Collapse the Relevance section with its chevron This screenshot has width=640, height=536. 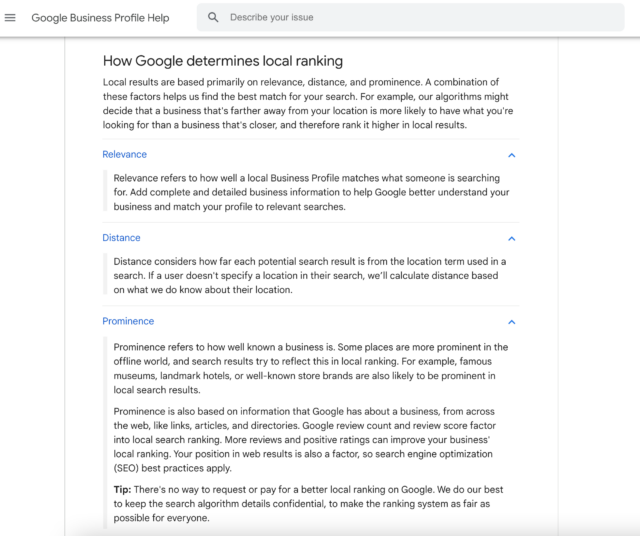[511, 155]
